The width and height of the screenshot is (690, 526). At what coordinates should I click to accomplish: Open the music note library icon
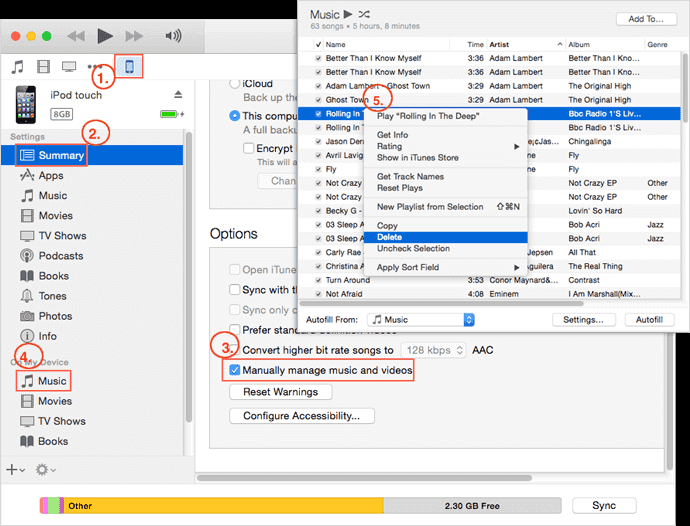[17, 67]
